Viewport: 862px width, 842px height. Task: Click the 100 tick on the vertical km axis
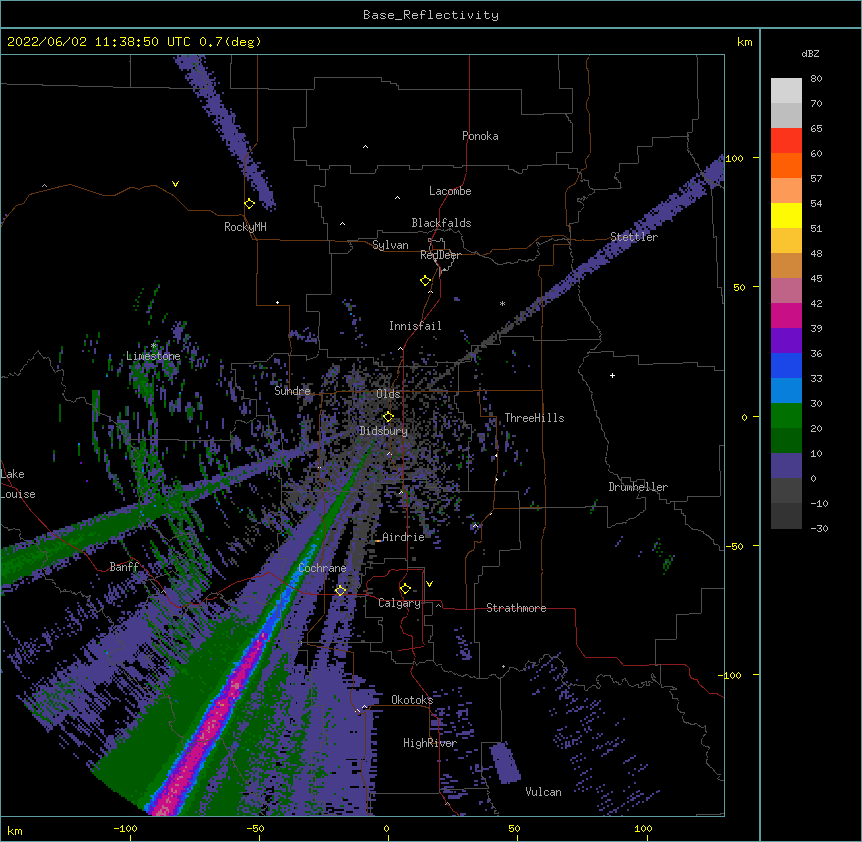(734, 158)
